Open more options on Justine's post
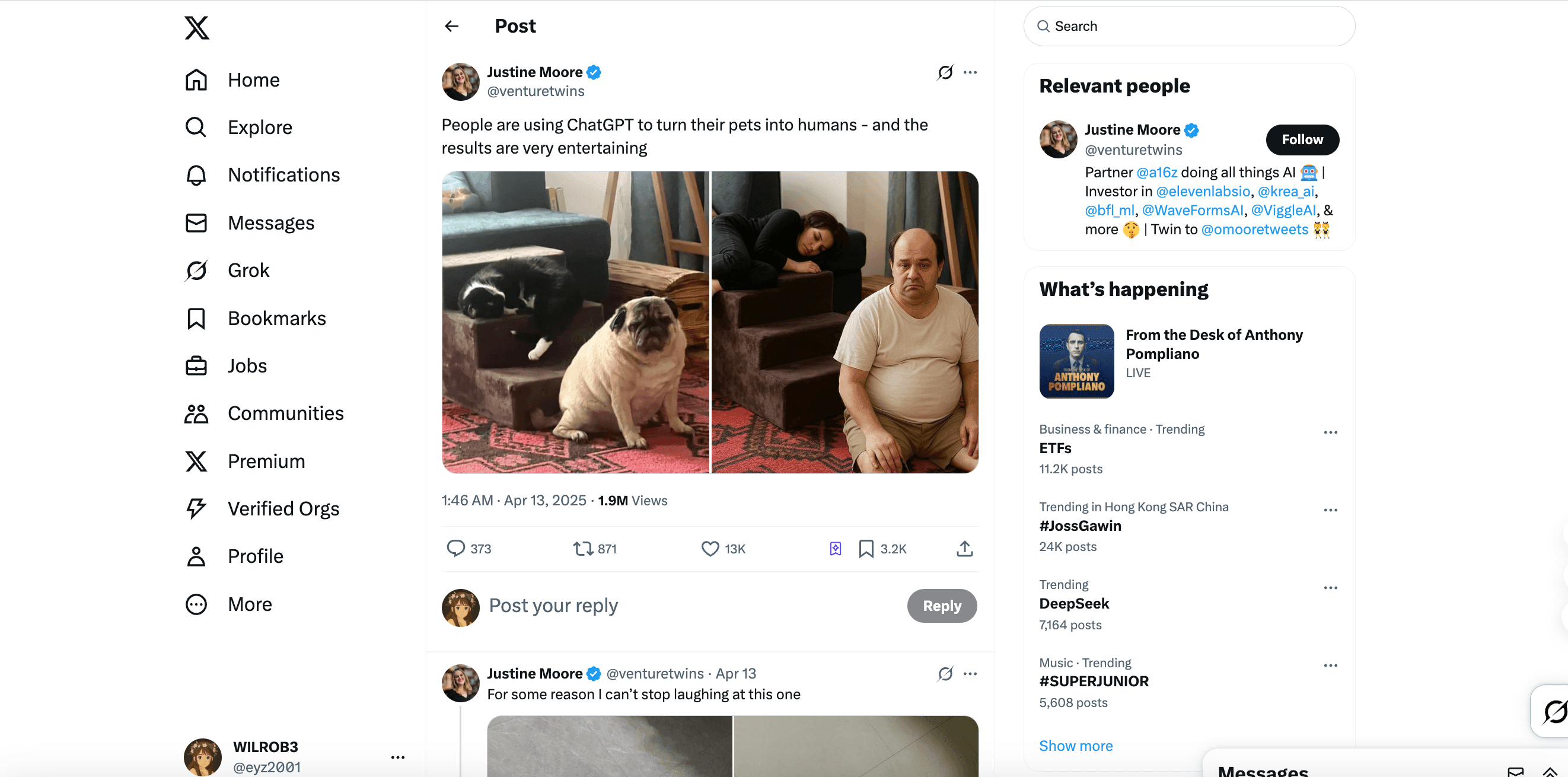Viewport: 1568px width, 777px height. [x=970, y=72]
